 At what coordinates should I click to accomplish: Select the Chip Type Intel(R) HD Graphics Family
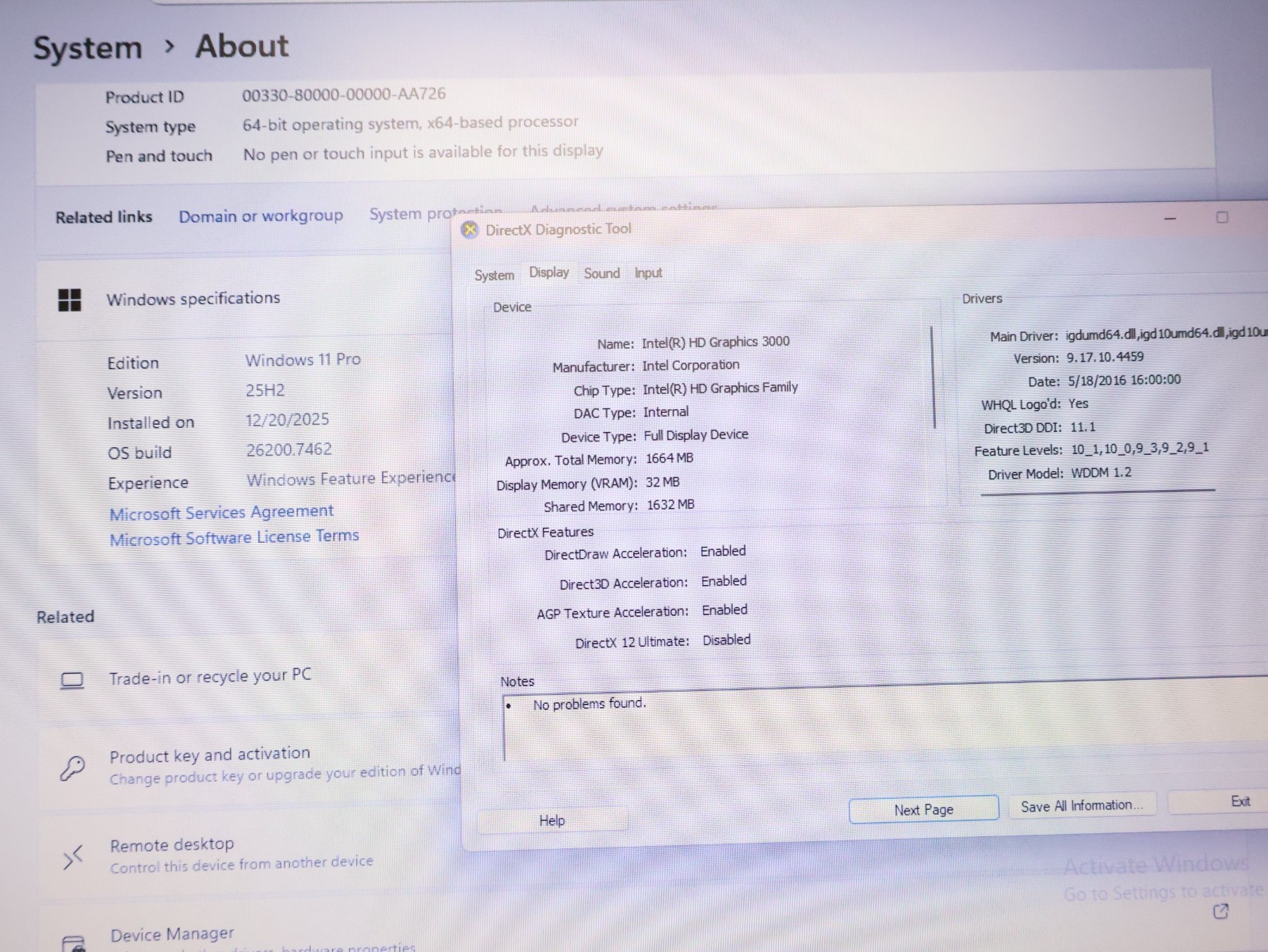720,388
